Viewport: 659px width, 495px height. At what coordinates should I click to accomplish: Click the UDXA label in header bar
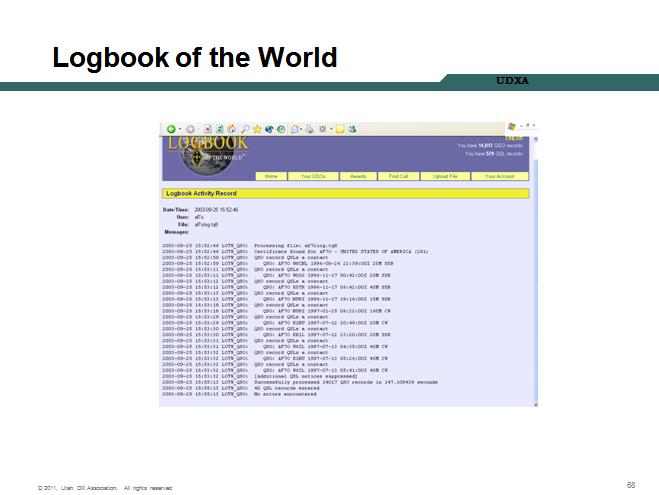[x=512, y=80]
